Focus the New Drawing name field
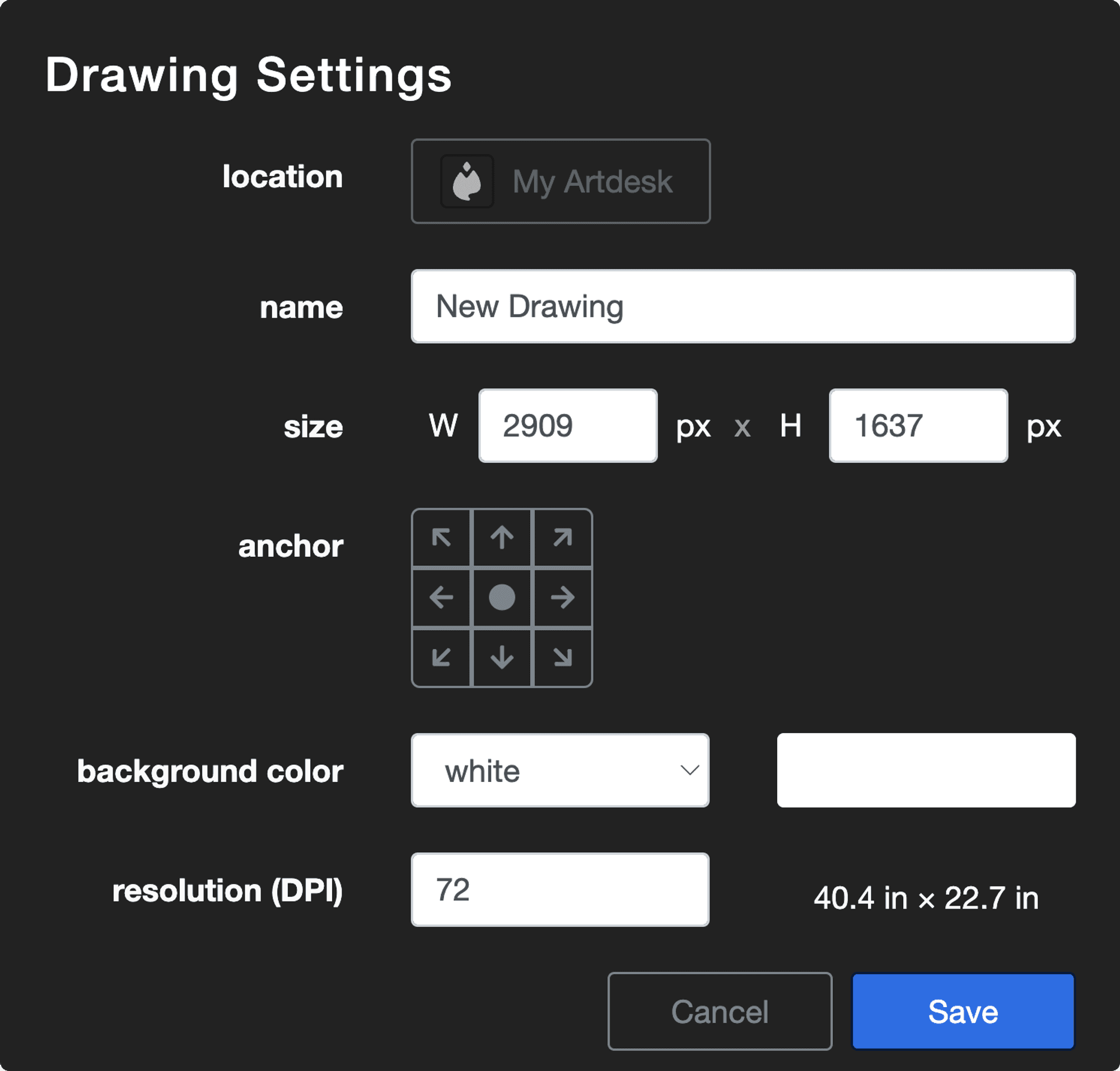Image resolution: width=1120 pixels, height=1071 pixels. pyautogui.click(x=743, y=306)
